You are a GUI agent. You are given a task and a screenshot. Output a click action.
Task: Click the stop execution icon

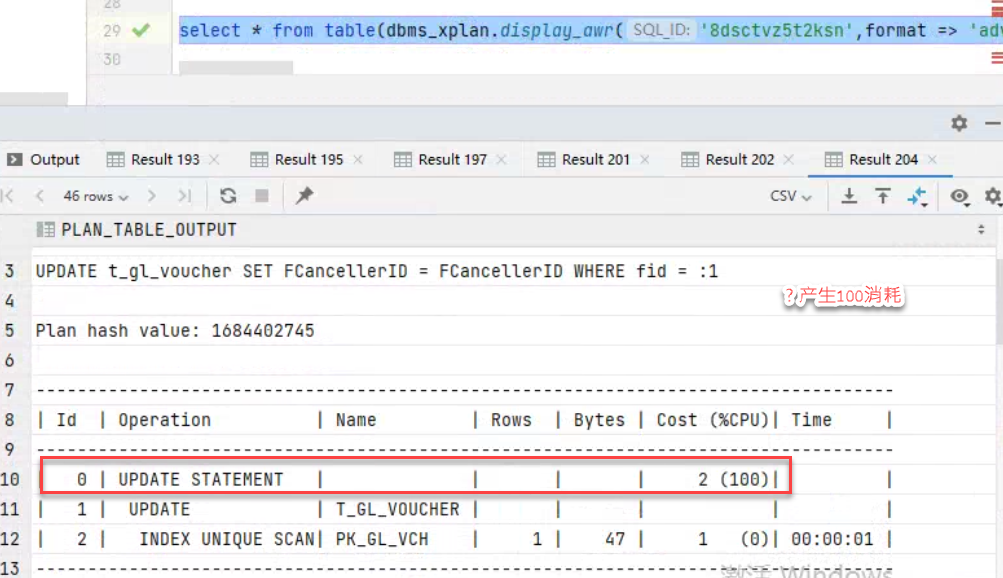(x=262, y=196)
